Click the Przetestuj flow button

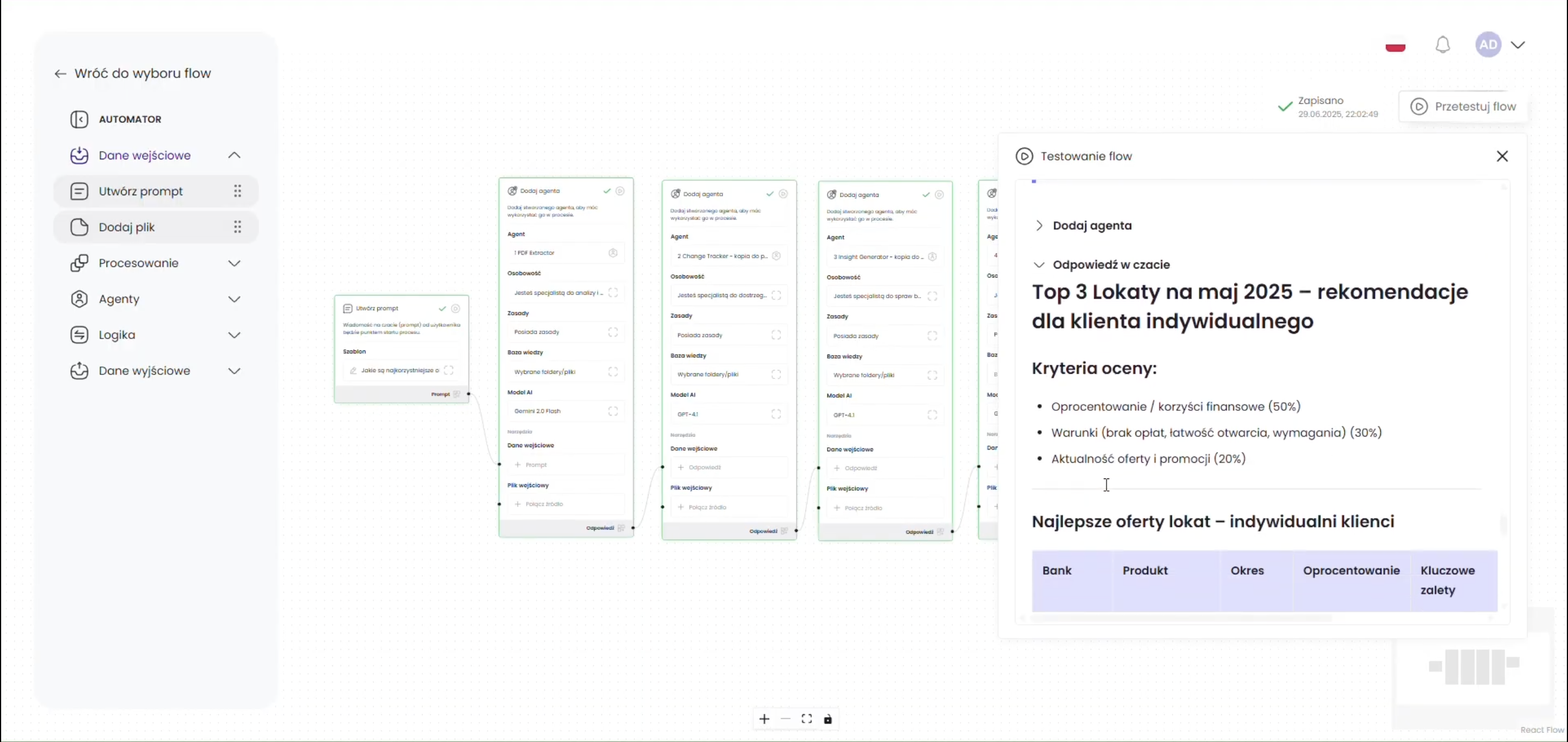coord(1463,106)
